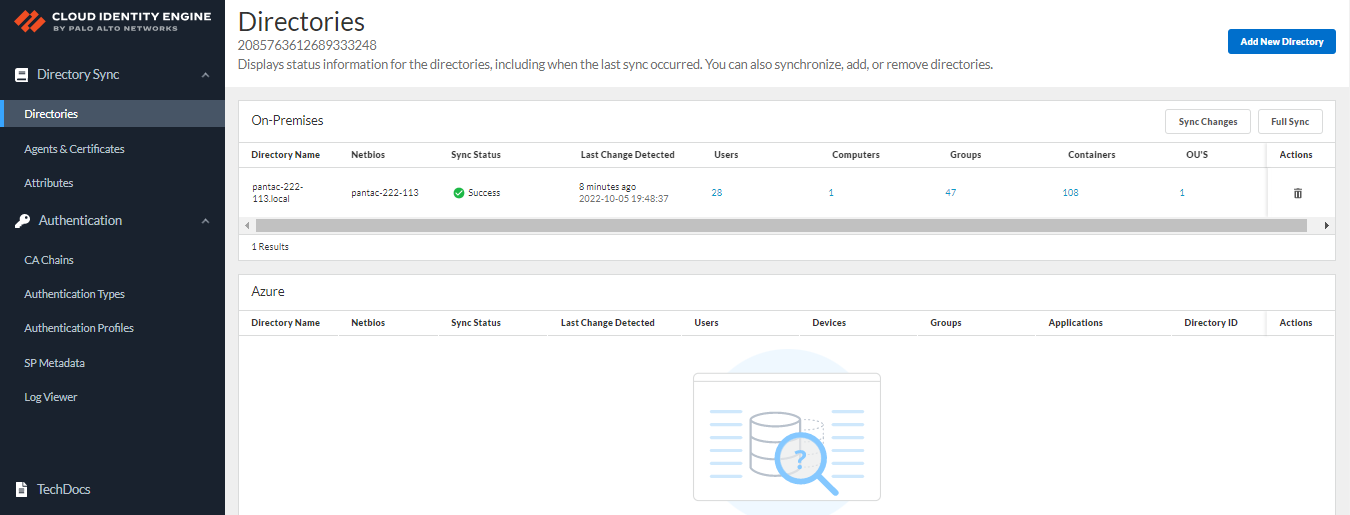The width and height of the screenshot is (1350, 515).
Task: Click the green Success status icon
Action: point(459,193)
